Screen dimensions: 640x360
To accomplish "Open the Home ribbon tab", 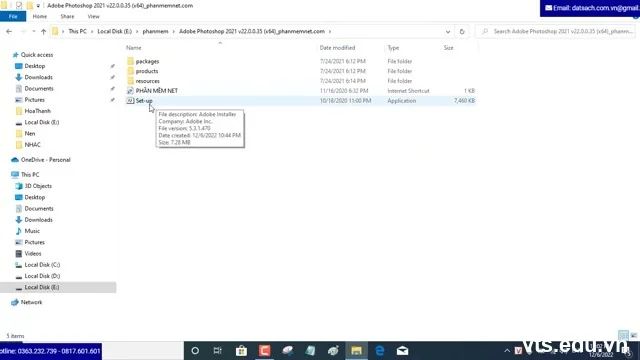I will pyautogui.click(x=40, y=16).
